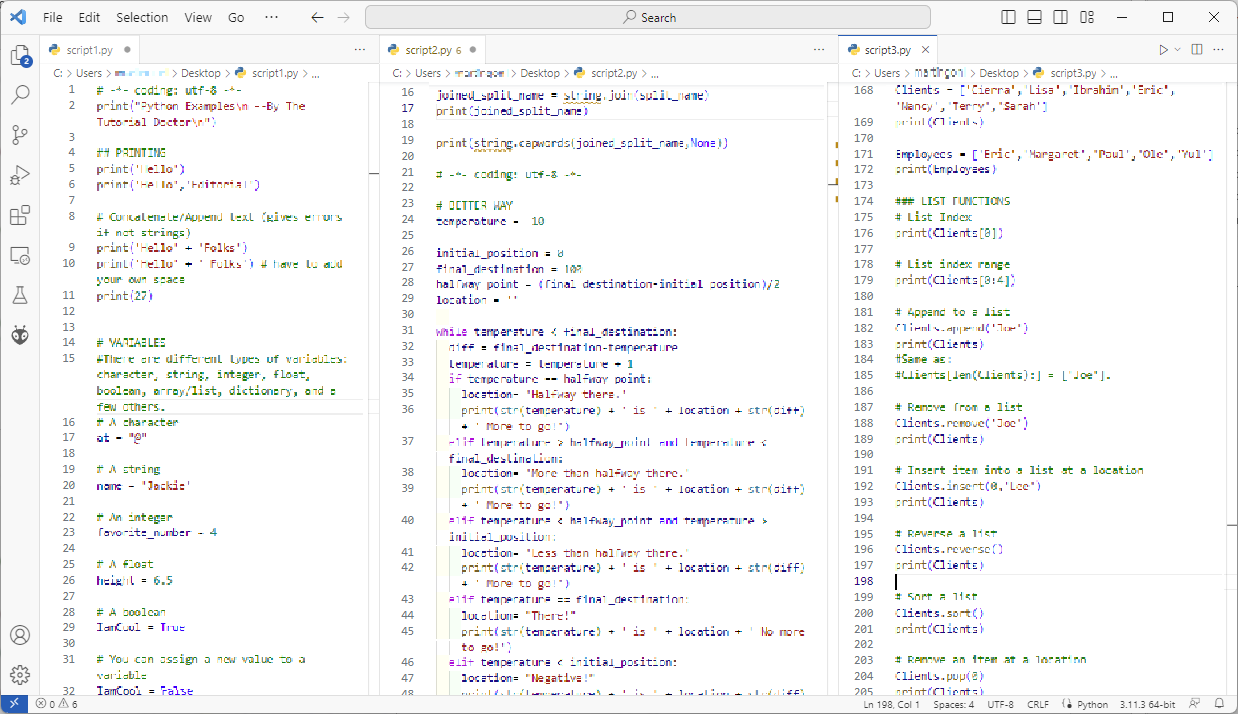Open the UTF-8 encoding selector

click(x=1000, y=704)
